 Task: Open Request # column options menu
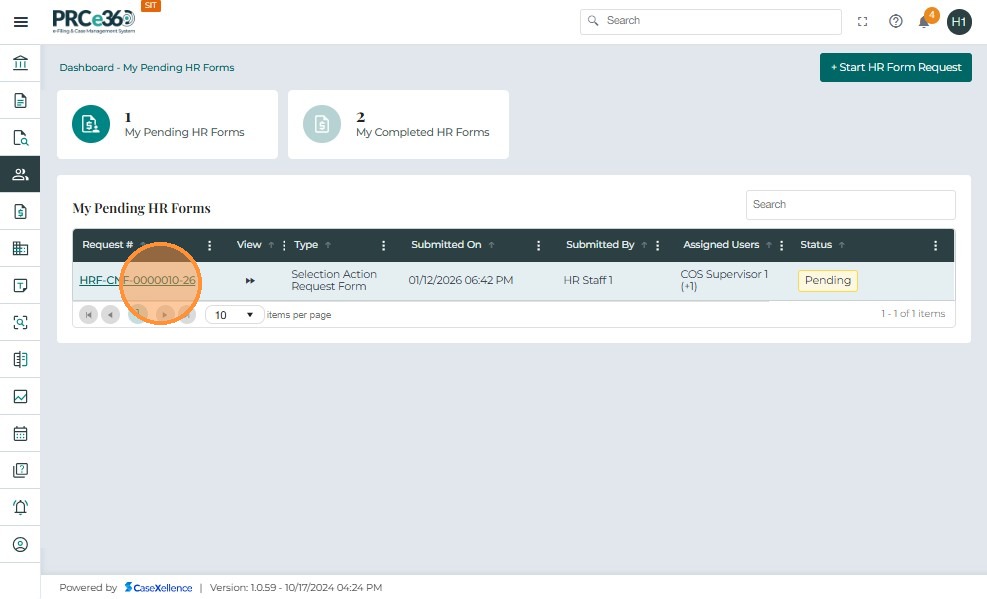tap(210, 245)
